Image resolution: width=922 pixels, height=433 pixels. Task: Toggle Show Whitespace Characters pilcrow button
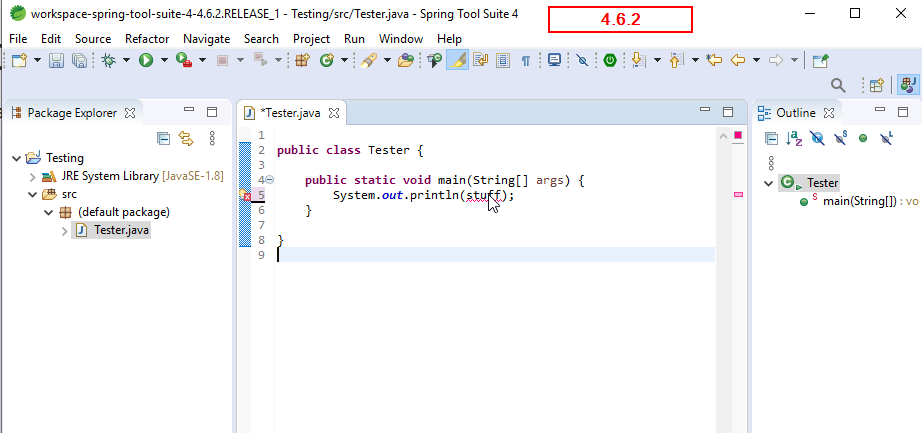pyautogui.click(x=526, y=60)
